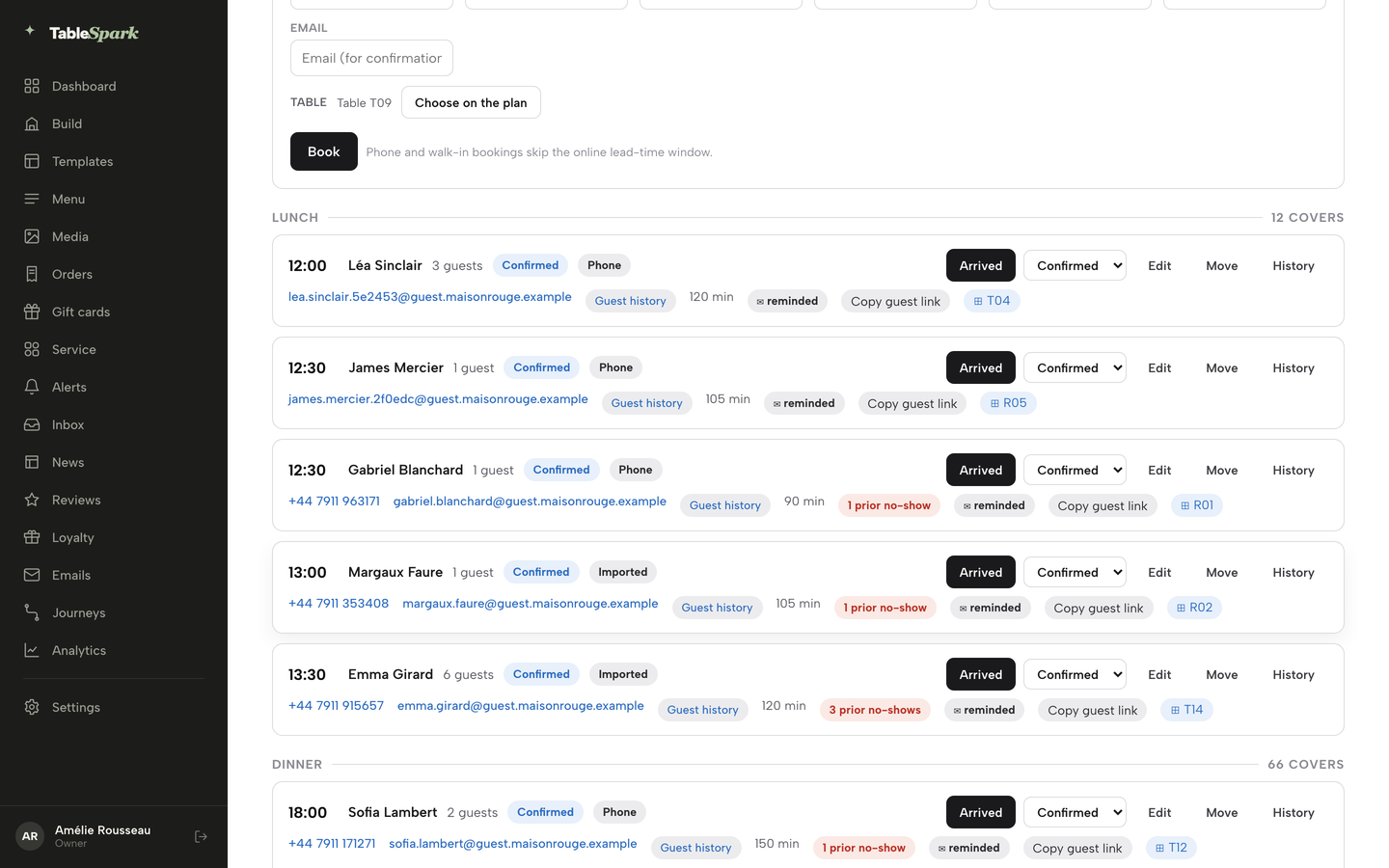Click the Alerts bell icon

pyautogui.click(x=32, y=387)
